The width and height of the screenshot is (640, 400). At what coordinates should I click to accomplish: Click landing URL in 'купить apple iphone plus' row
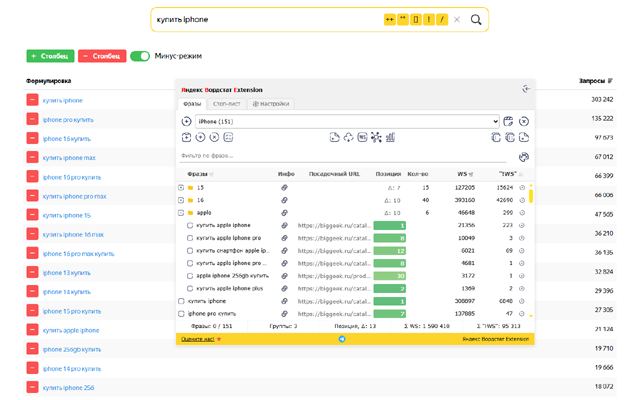click(334, 289)
